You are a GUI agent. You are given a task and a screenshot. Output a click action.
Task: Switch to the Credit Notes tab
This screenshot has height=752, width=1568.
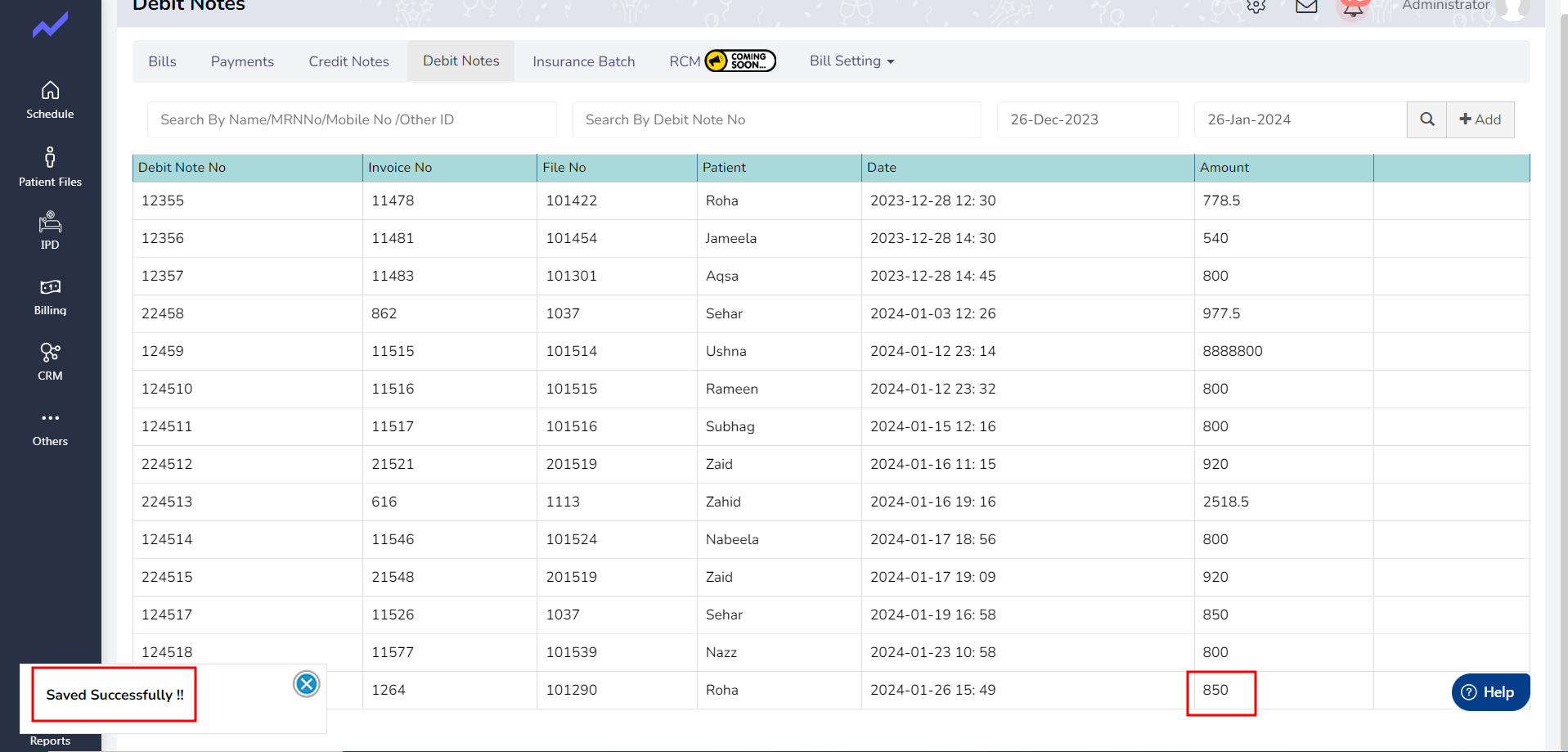point(348,61)
